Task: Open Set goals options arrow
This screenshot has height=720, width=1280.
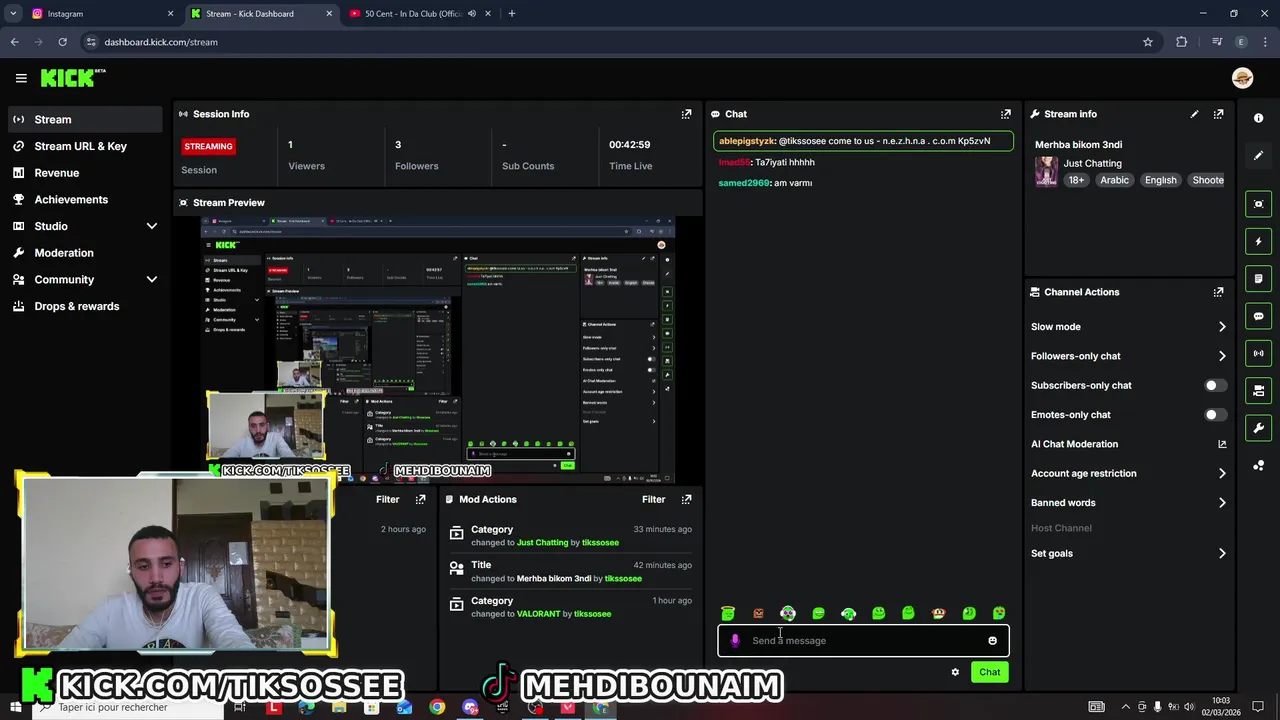Action: [x=1222, y=553]
